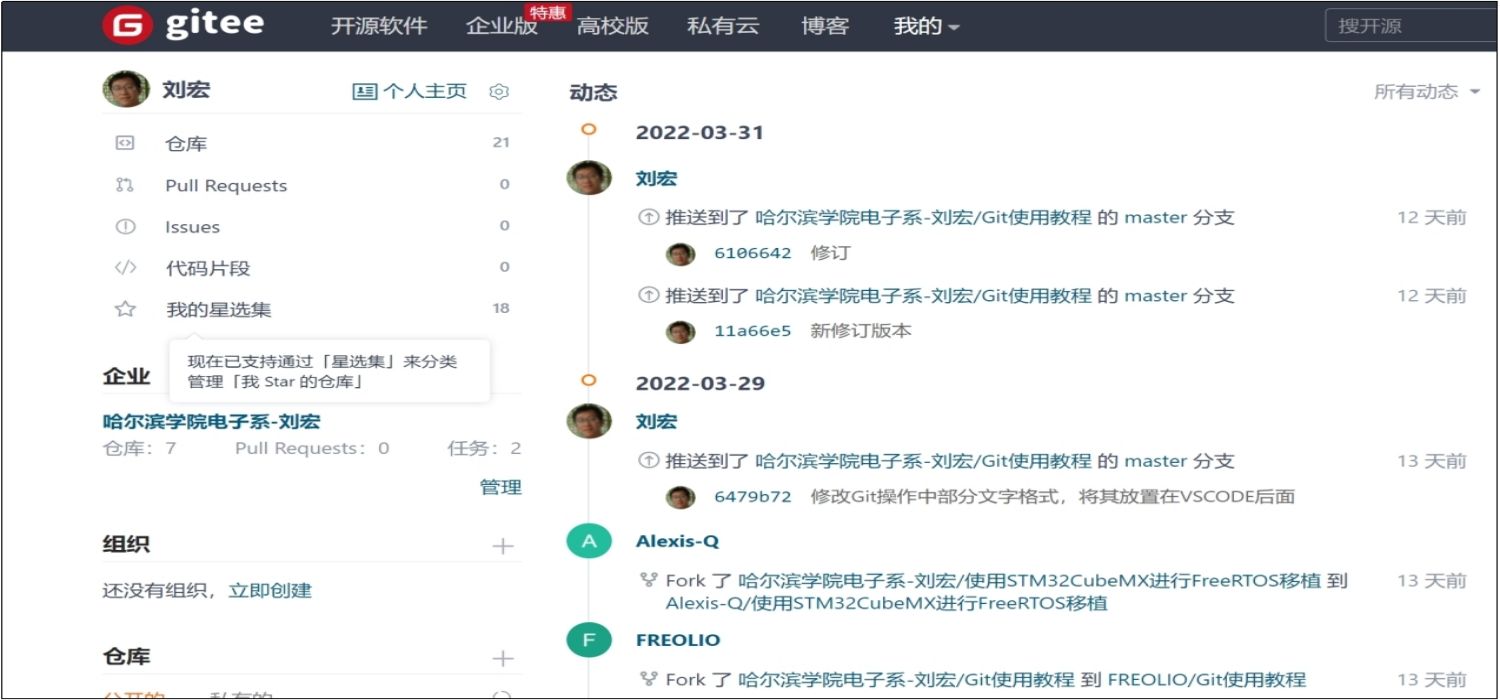Viewport: 1500px width, 700px height.
Task: Click the 仓库 code icon in sidebar
Action: pyautogui.click(x=125, y=143)
